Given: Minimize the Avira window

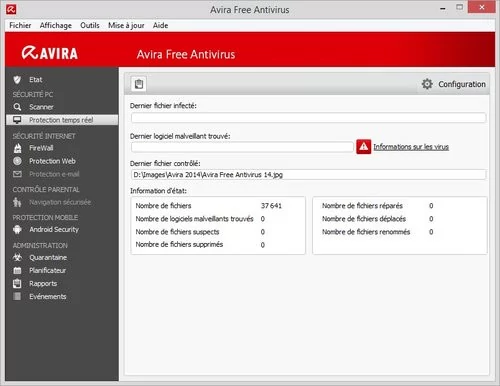Looking at the screenshot, I should point(443,8).
